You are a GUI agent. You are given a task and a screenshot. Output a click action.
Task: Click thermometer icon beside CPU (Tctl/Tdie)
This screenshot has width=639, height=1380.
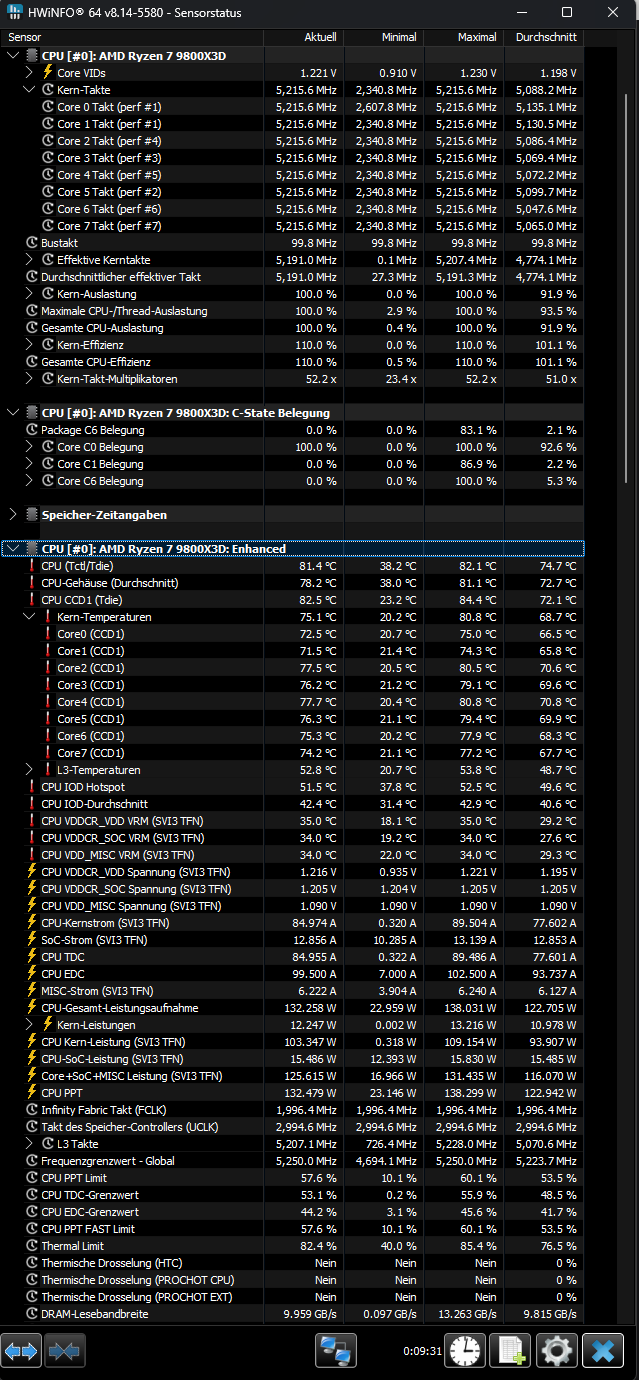(32, 566)
